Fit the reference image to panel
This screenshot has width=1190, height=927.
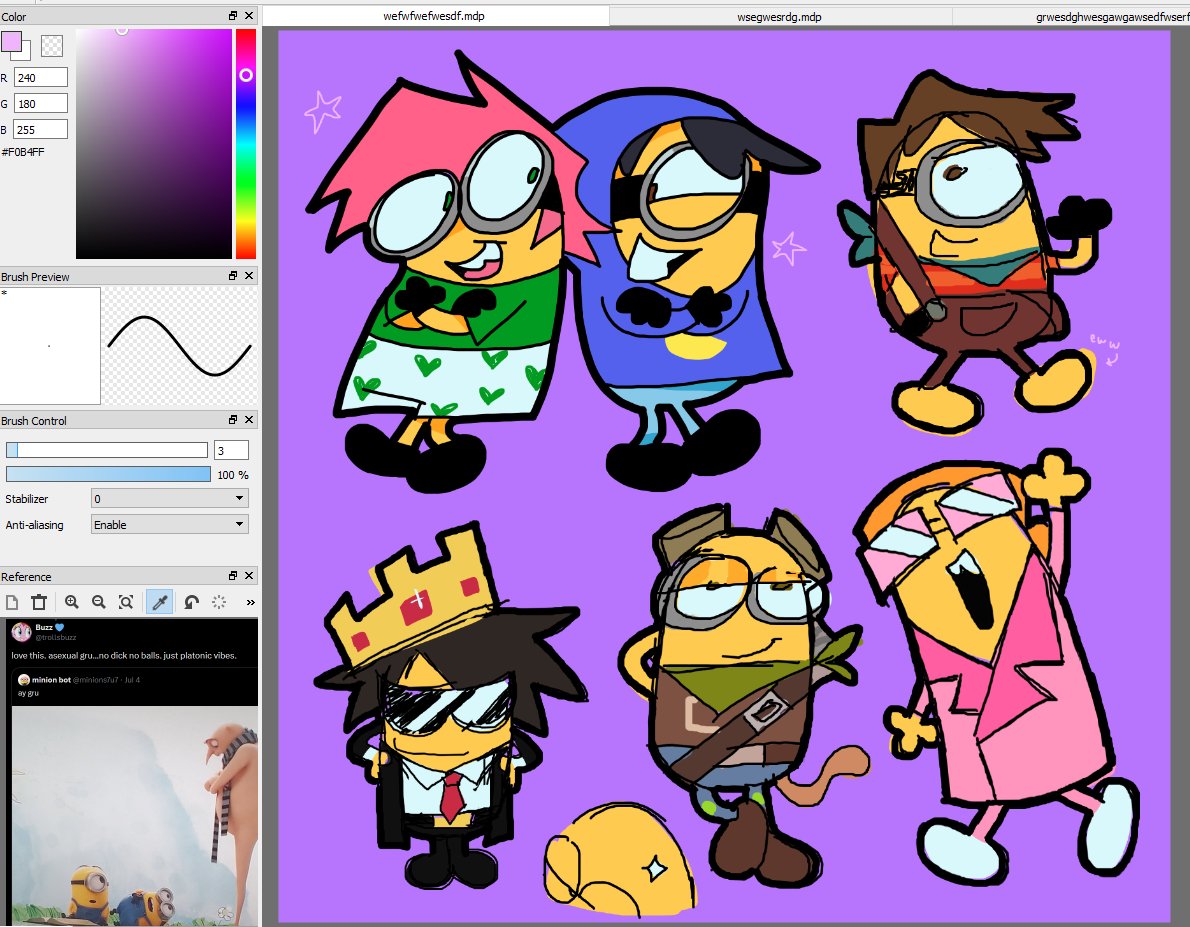126,602
